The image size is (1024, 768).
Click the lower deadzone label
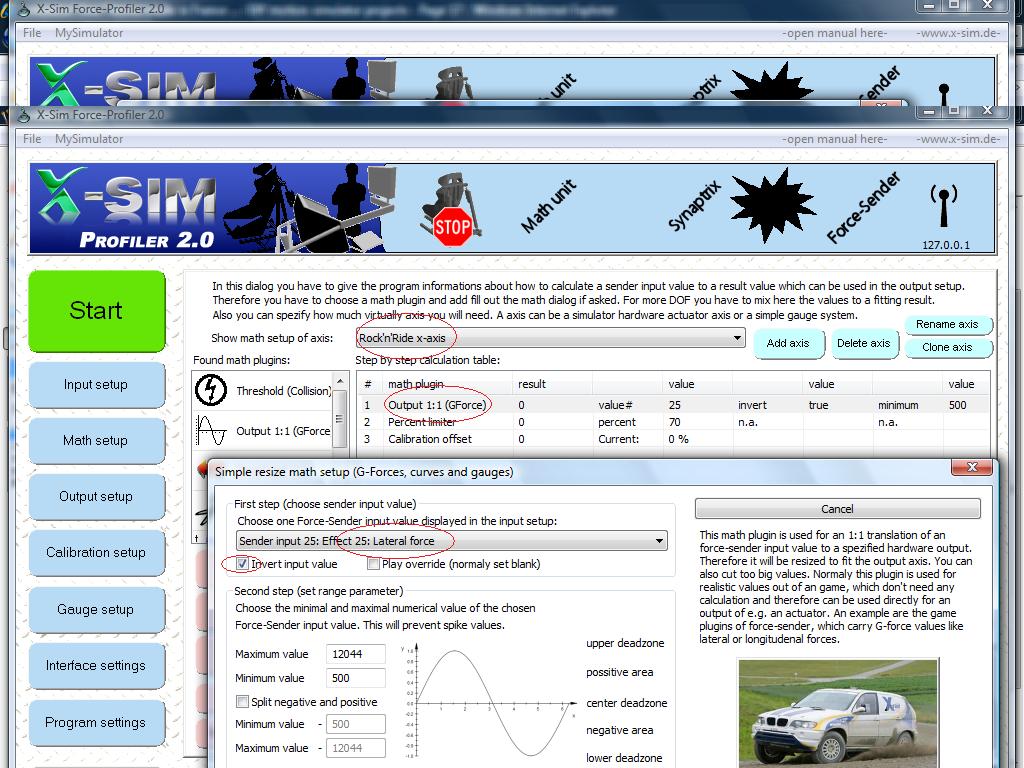pos(624,758)
